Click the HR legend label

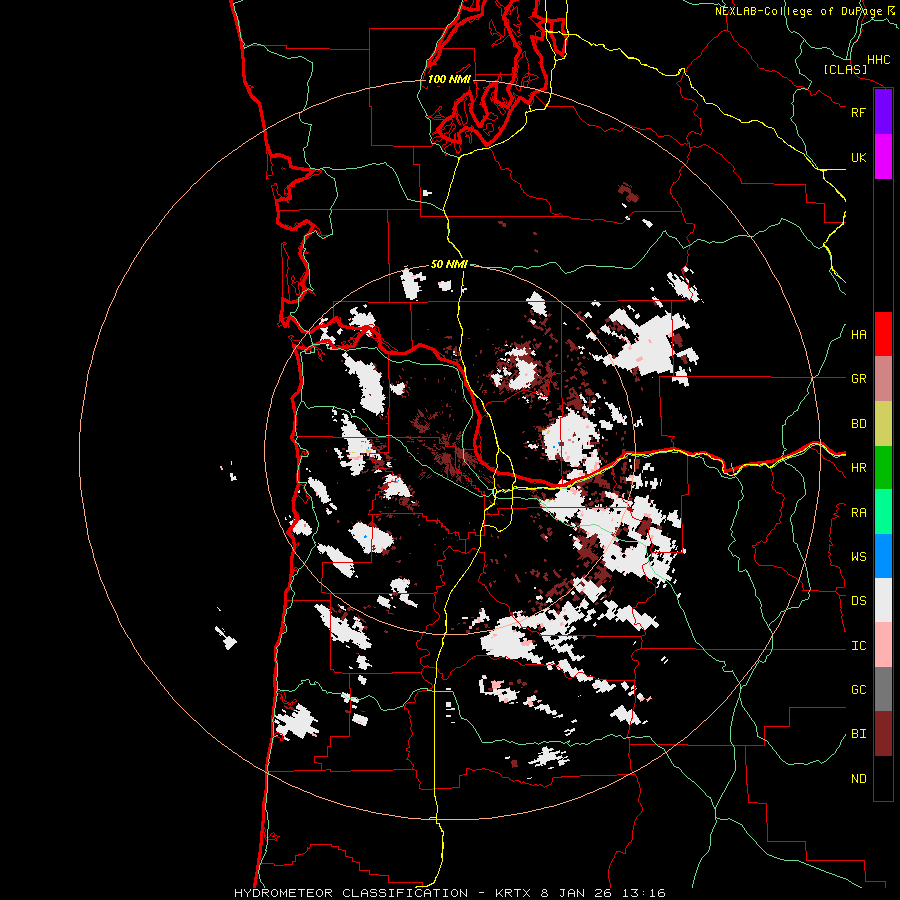click(858, 468)
